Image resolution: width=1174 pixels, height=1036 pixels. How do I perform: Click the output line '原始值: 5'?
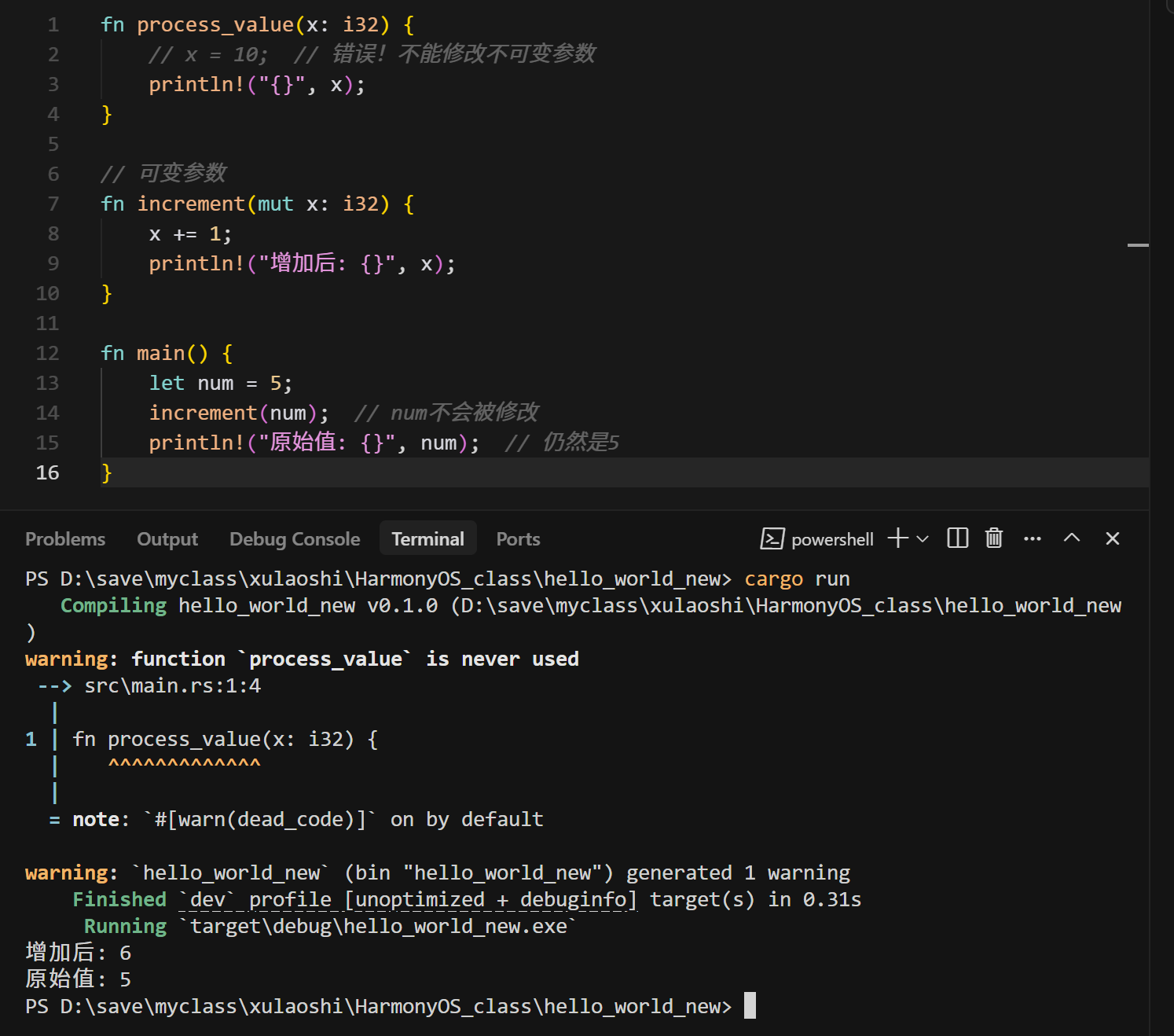coord(79,980)
